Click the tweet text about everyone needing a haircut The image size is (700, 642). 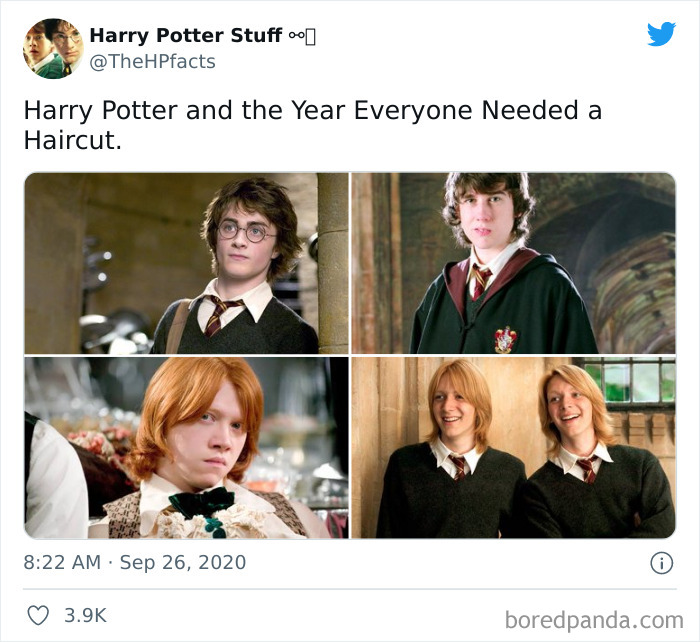(x=312, y=125)
